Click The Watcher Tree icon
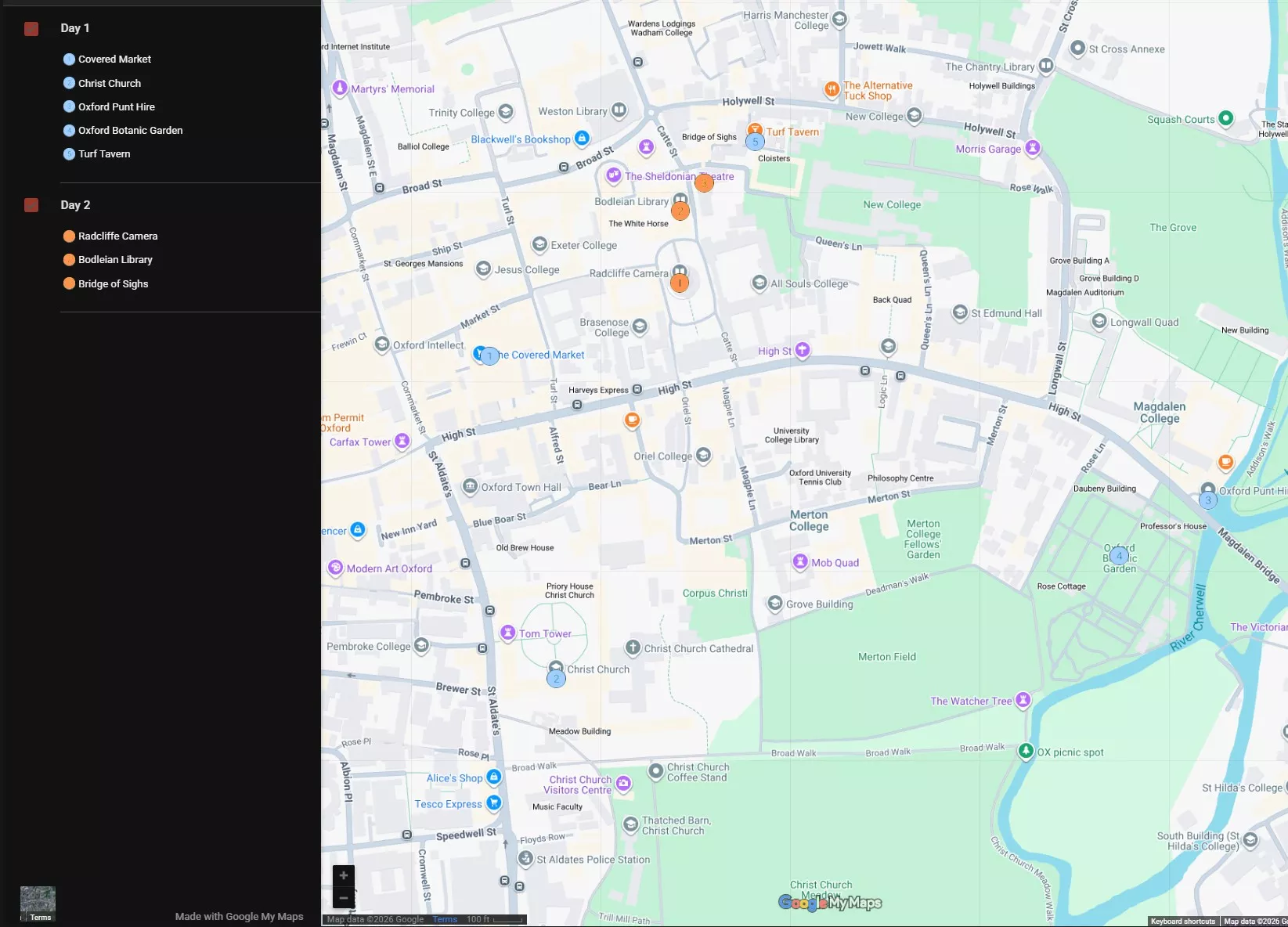 point(1023,700)
